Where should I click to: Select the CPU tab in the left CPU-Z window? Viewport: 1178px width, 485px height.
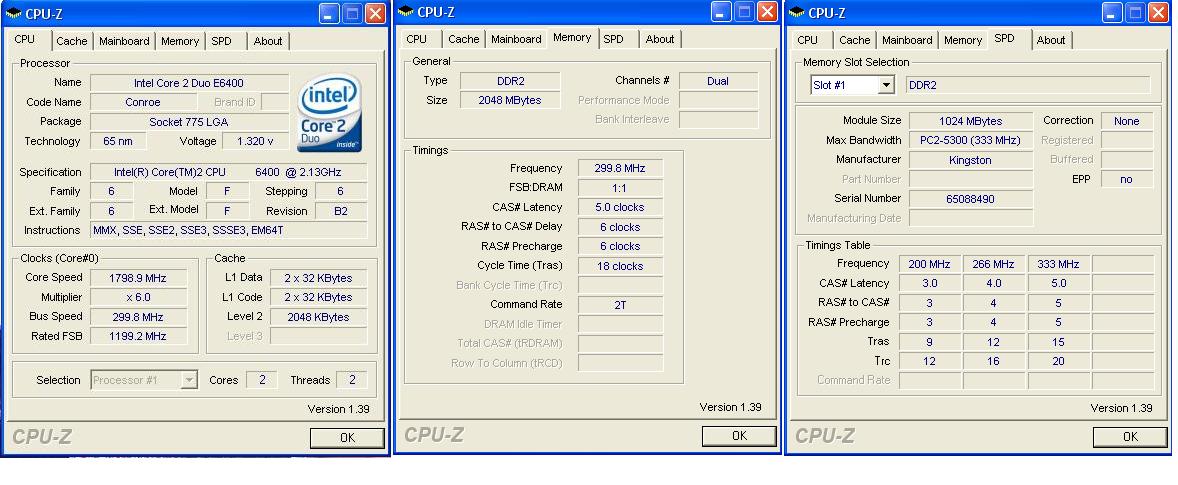tap(25, 39)
